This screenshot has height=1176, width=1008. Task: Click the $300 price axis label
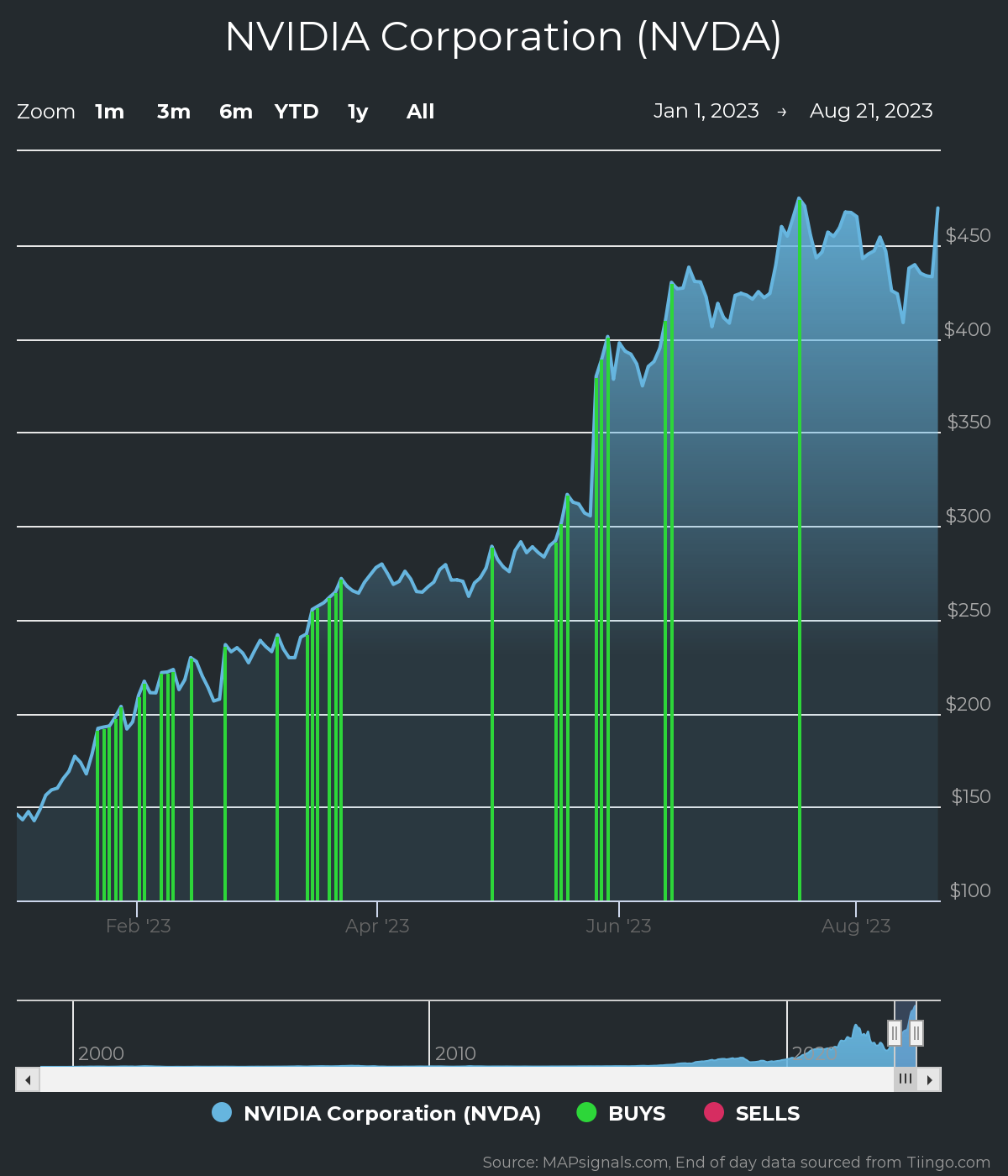969,516
